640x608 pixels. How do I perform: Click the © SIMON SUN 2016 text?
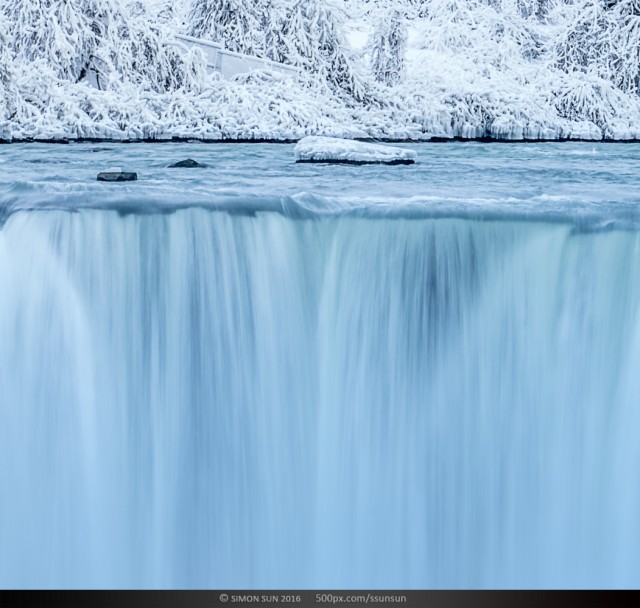pyautogui.click(x=260, y=599)
